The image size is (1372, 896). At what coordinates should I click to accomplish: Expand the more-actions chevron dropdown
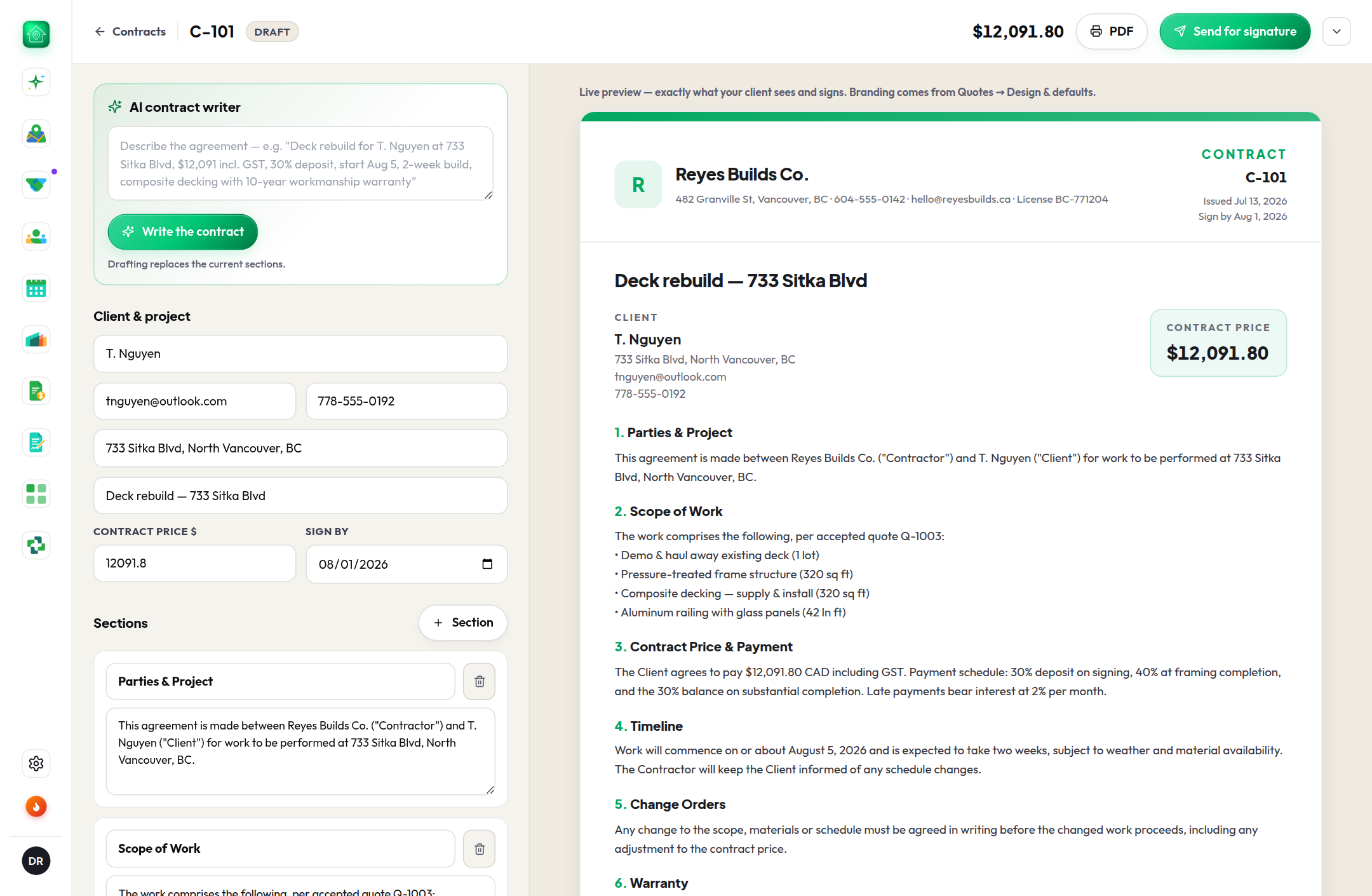[1336, 32]
